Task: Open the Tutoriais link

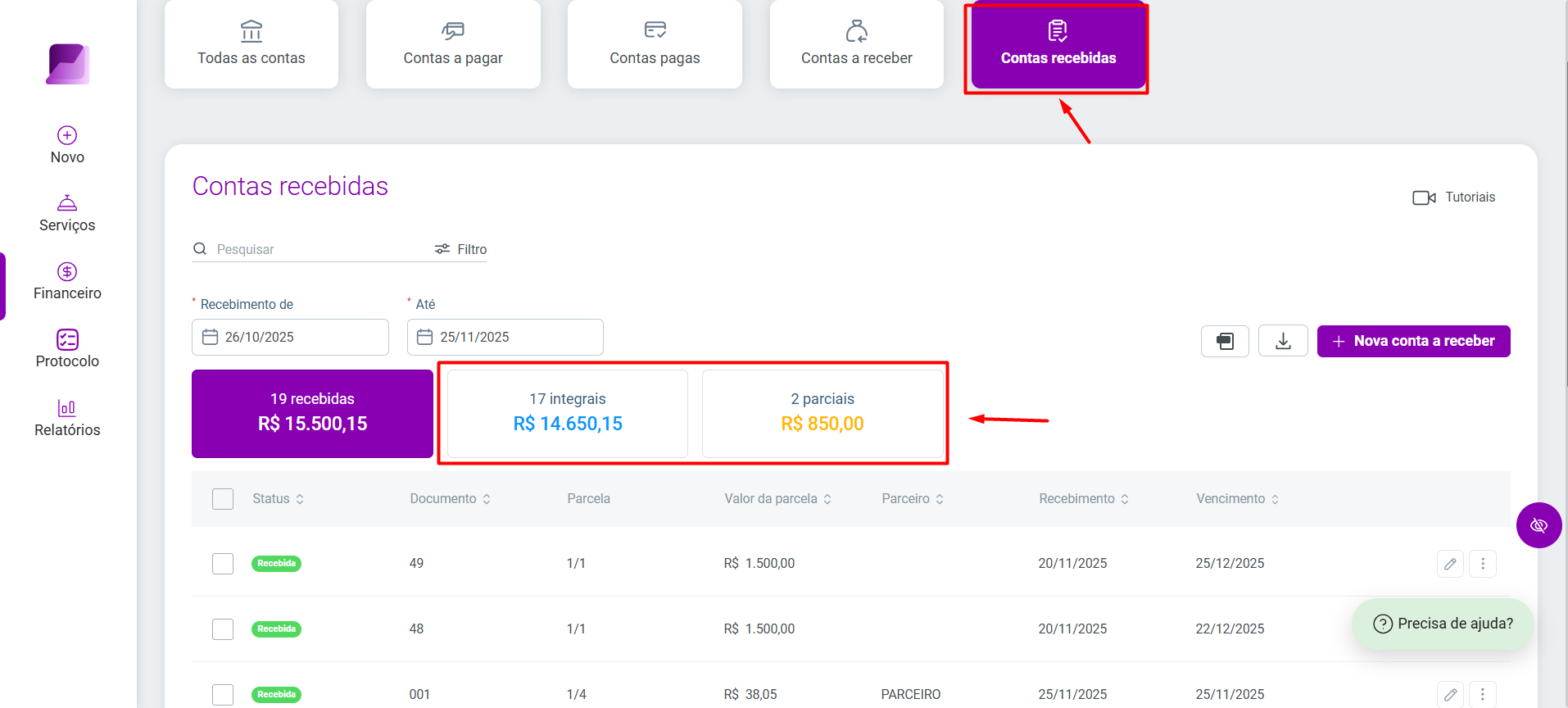Action: (1454, 197)
